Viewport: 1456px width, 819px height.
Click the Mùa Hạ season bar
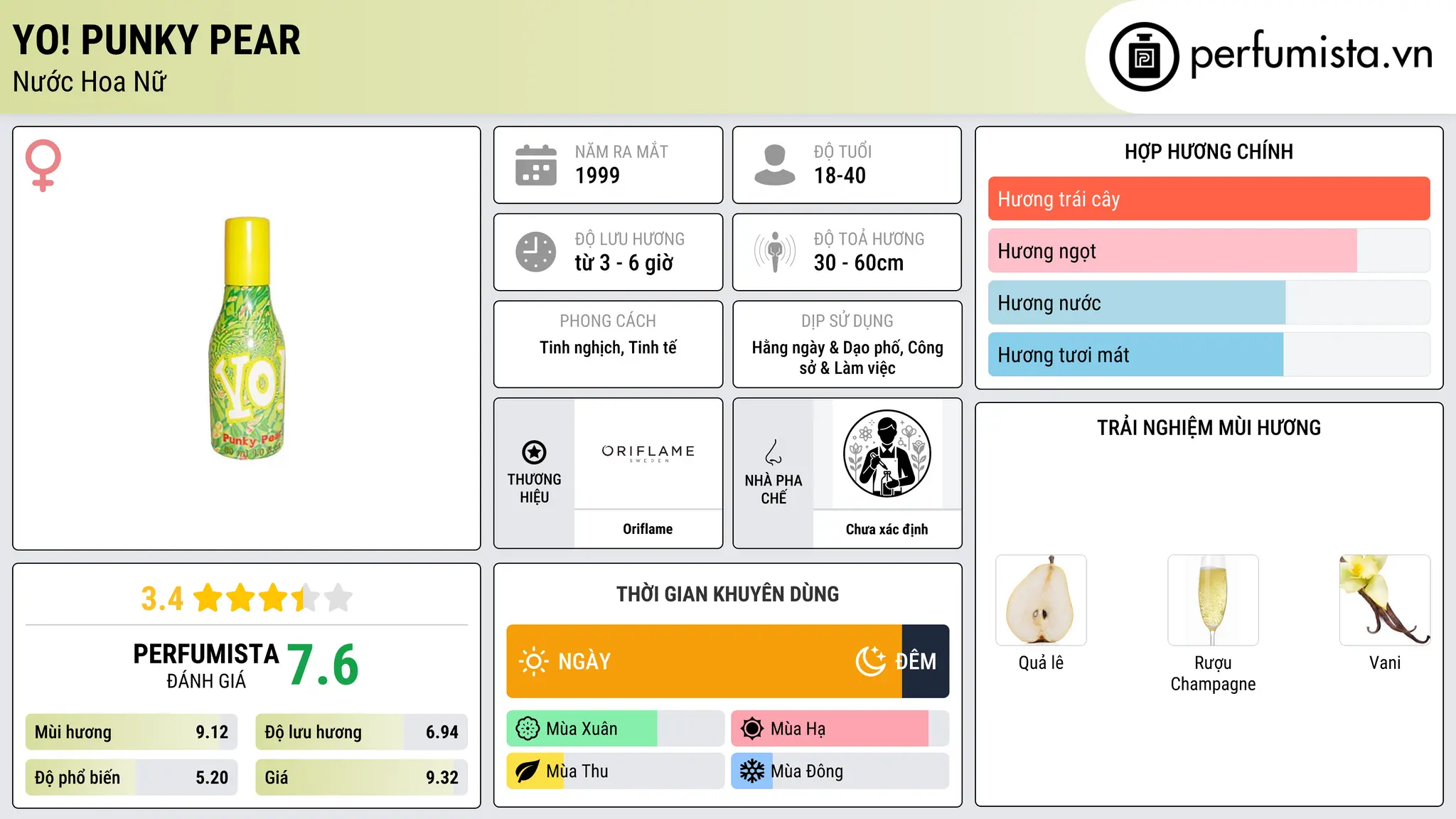(840, 729)
